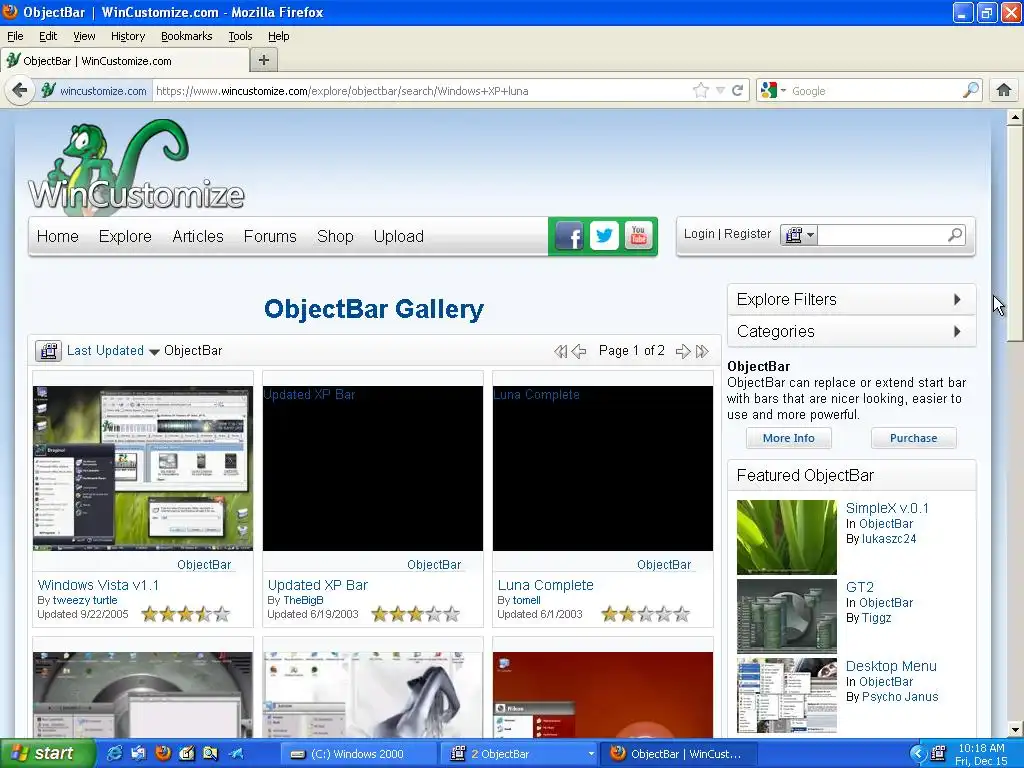Viewport: 1024px width, 768px height.
Task: Click star rating of Windows Vista v1.1
Action: pyautogui.click(x=186, y=614)
